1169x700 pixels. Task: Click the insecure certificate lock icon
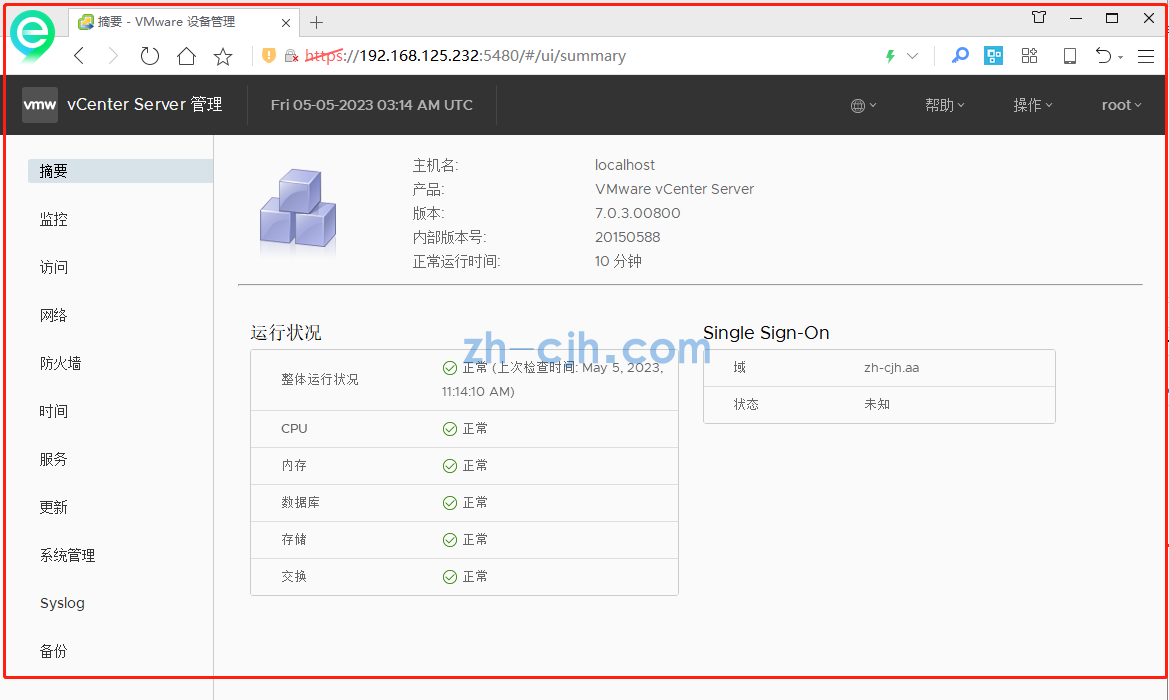pos(292,56)
